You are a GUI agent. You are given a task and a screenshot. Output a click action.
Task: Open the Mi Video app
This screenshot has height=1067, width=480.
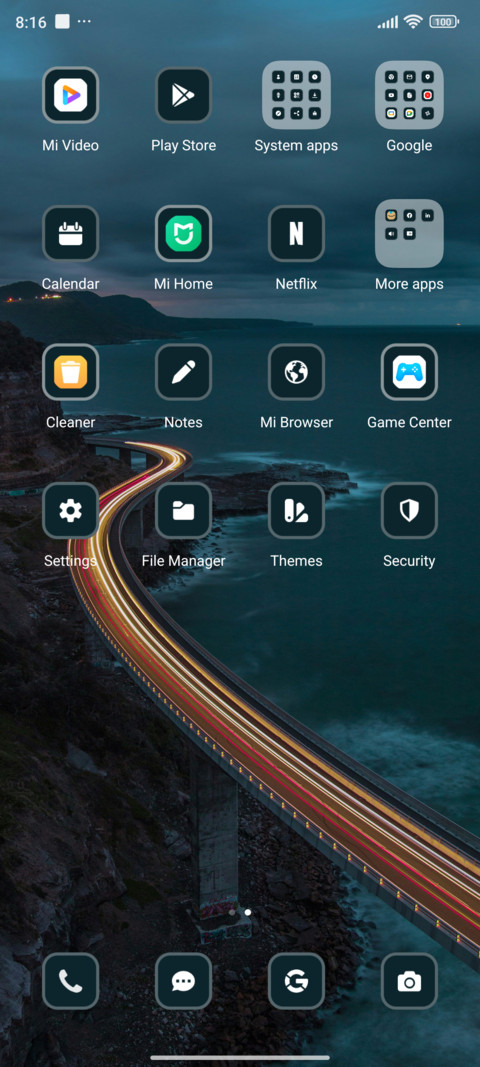[x=71, y=95]
